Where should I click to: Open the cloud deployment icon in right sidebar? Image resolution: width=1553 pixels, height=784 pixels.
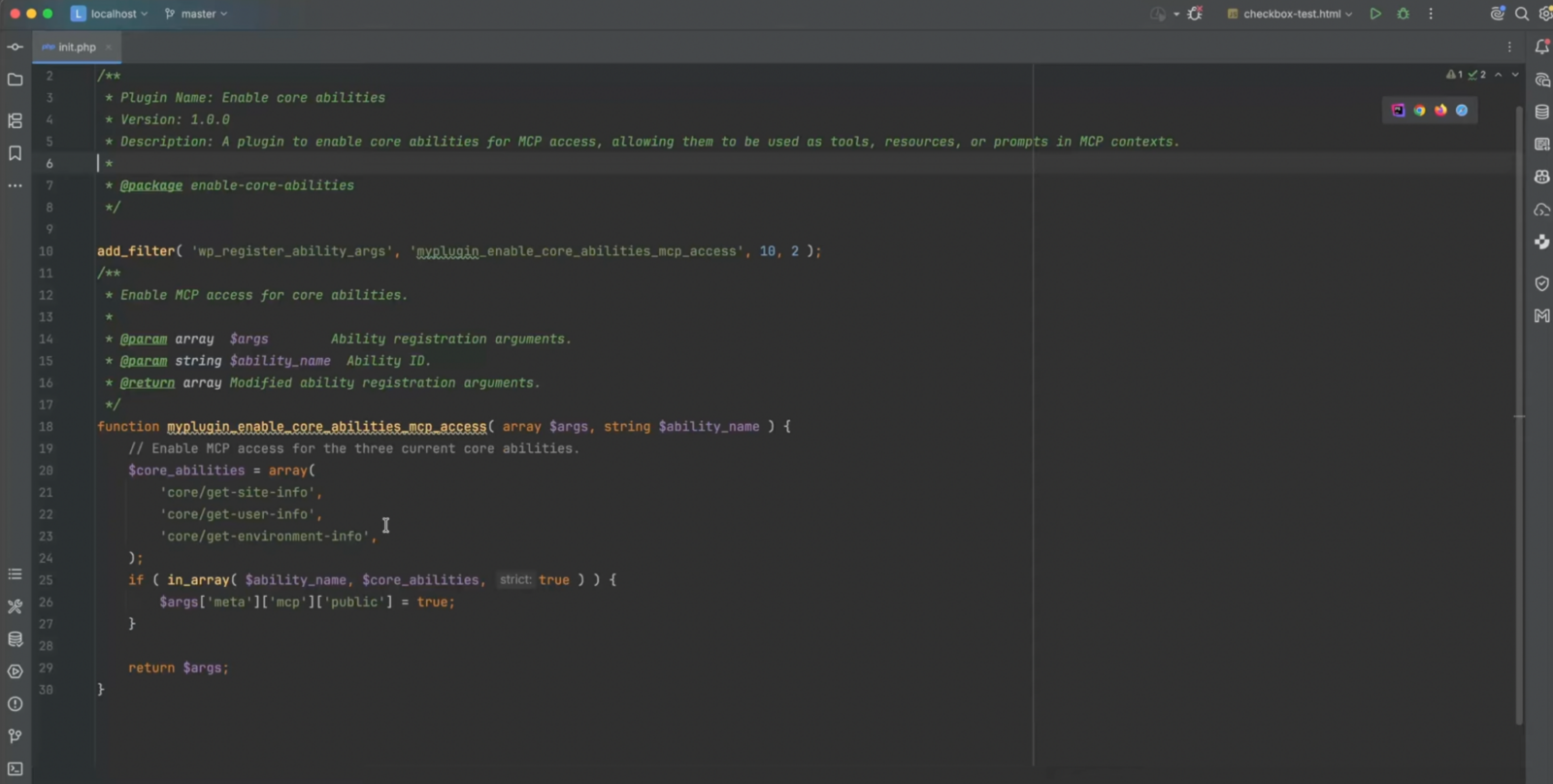[x=1541, y=210]
